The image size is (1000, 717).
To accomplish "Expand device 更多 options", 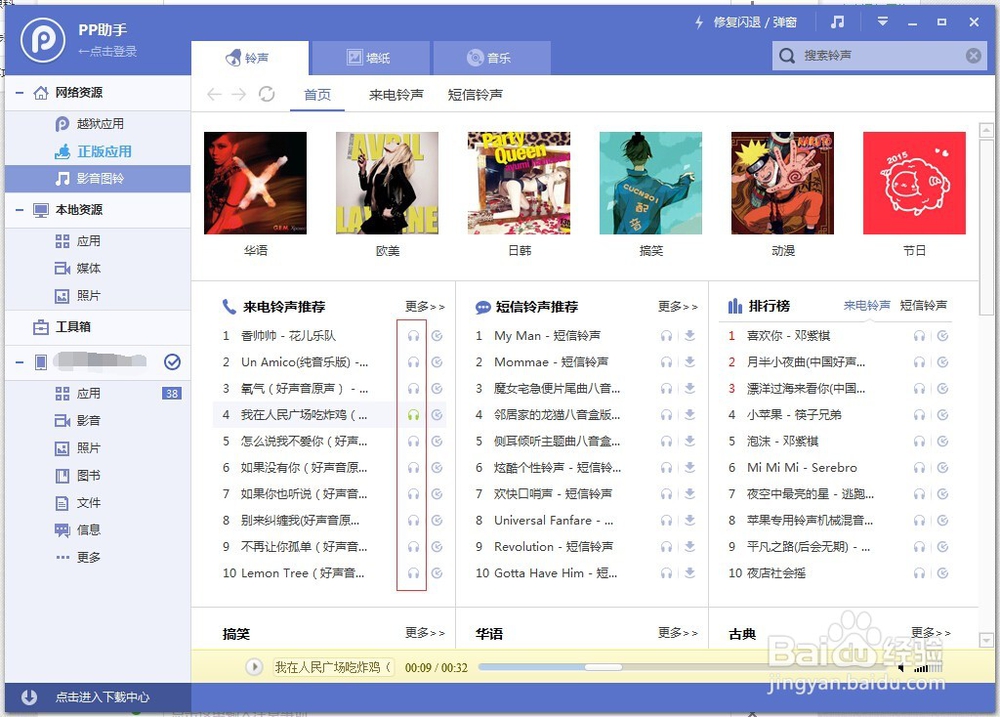I will tap(98, 558).
